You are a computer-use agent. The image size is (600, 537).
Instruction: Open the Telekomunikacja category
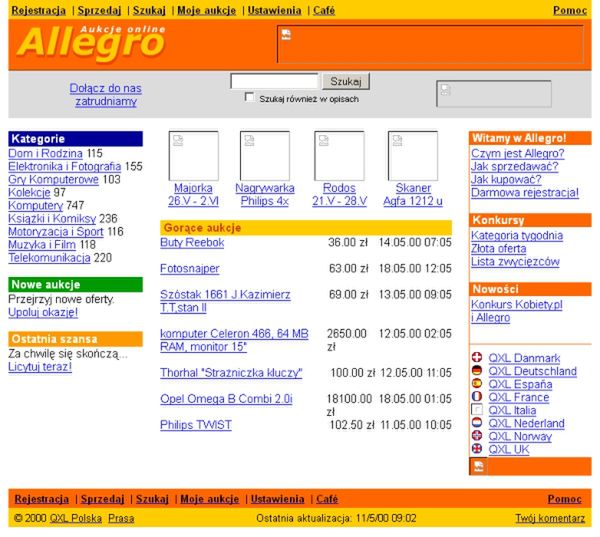(49, 258)
